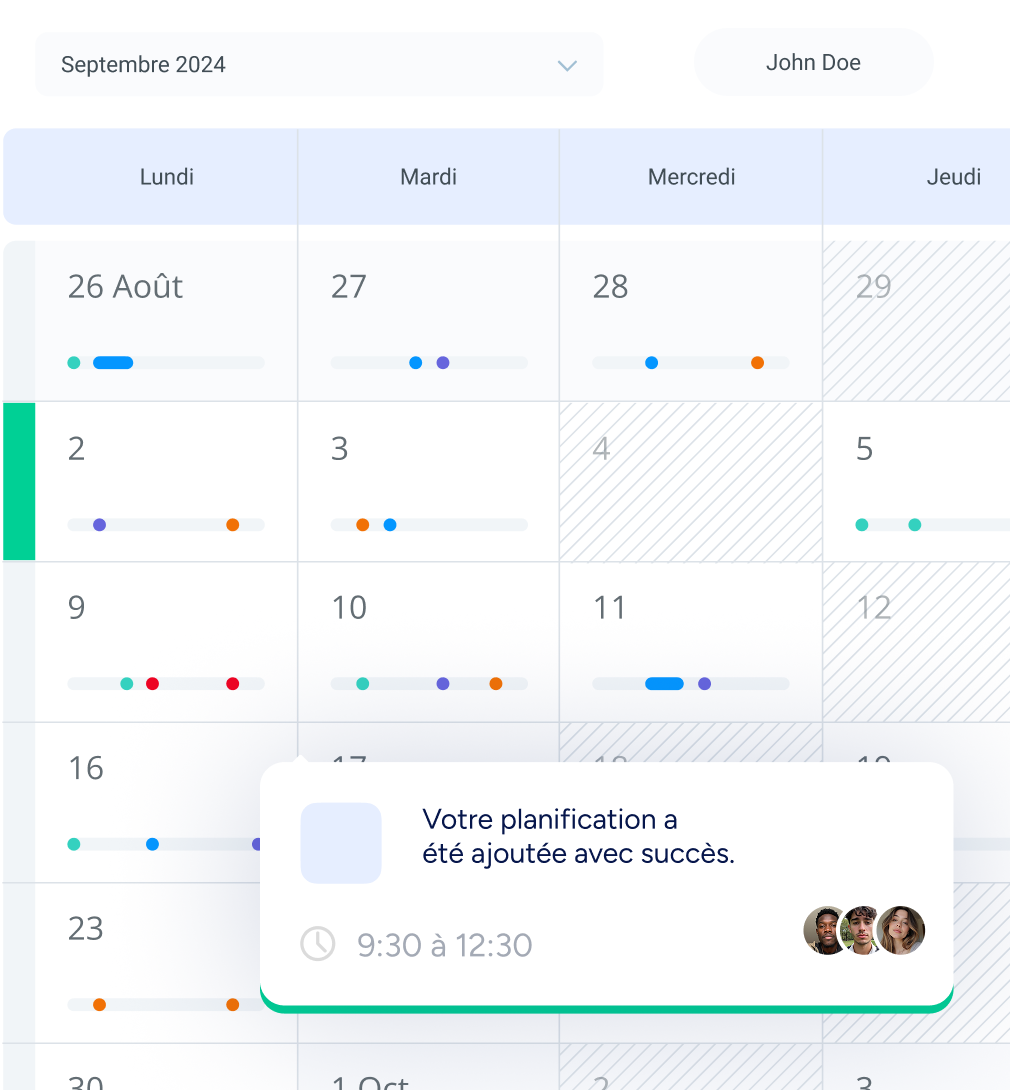Open Wednesday 11 day cell
This screenshot has height=1090, width=1010.
pos(691,642)
